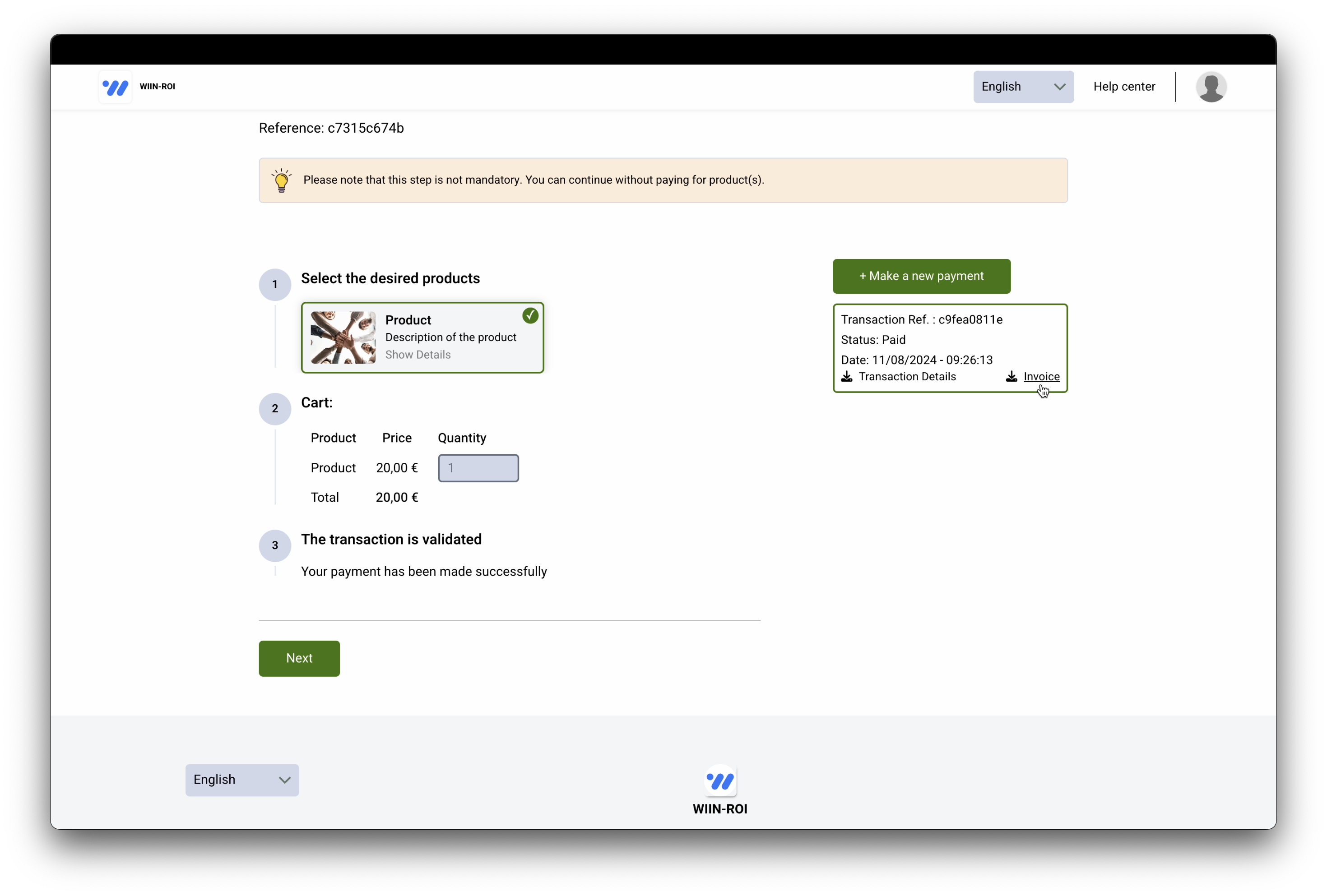This screenshot has height=896, width=1327.
Task: Click Description of the product text
Action: 450,337
